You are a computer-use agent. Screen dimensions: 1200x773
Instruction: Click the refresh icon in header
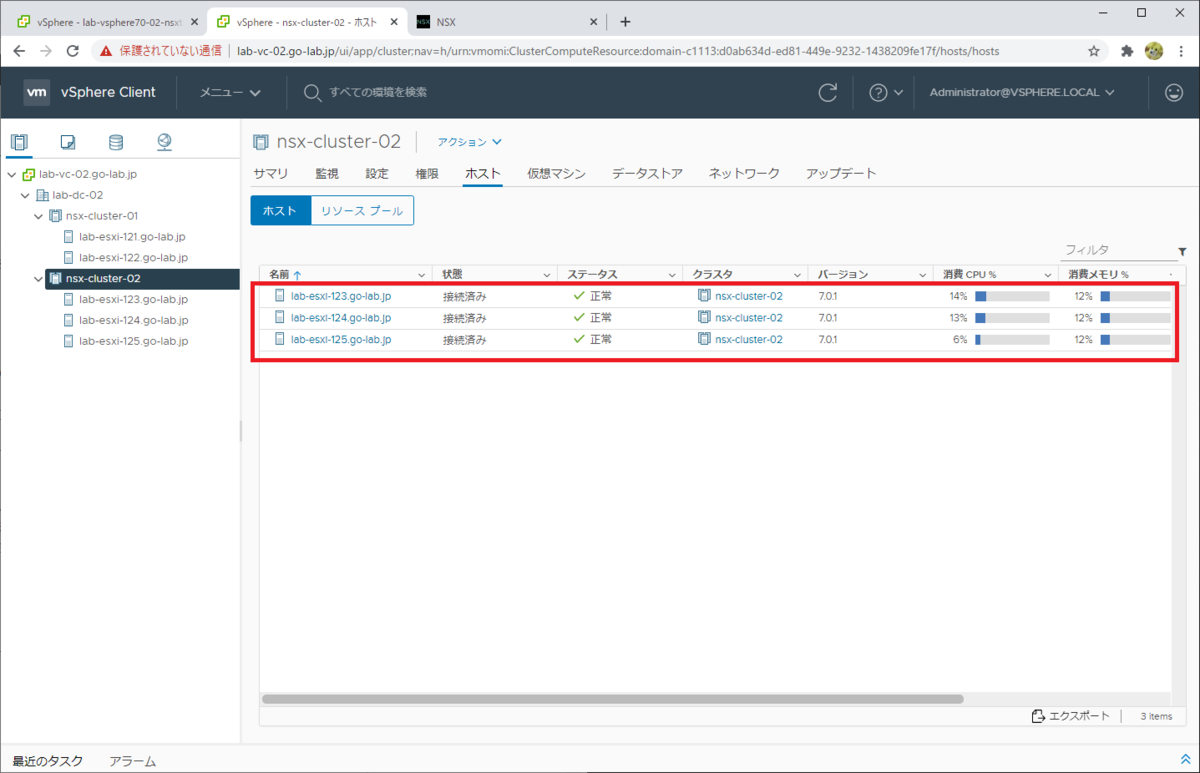pyautogui.click(x=828, y=92)
